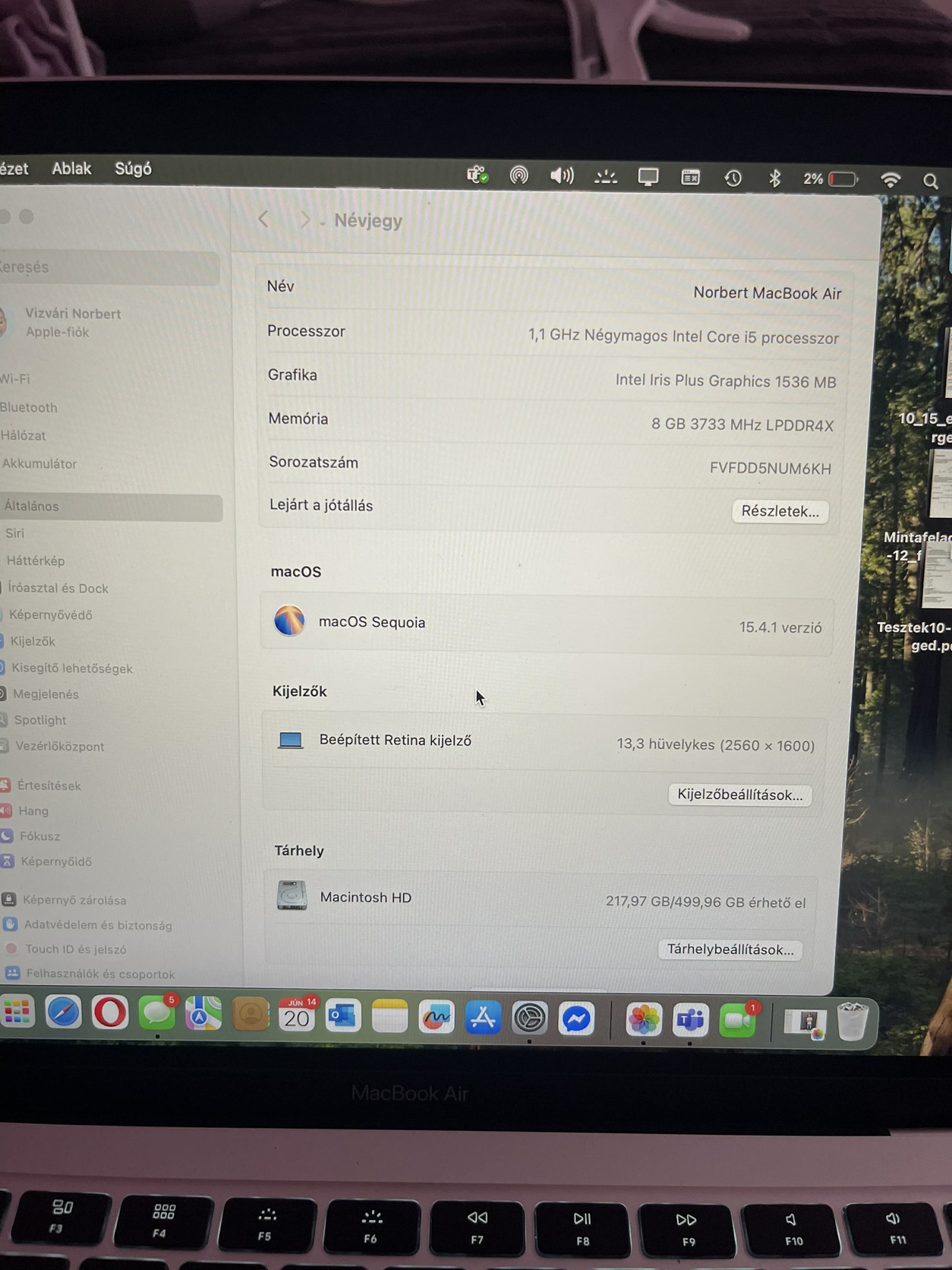Open the Photos app in the Dock

643,1020
